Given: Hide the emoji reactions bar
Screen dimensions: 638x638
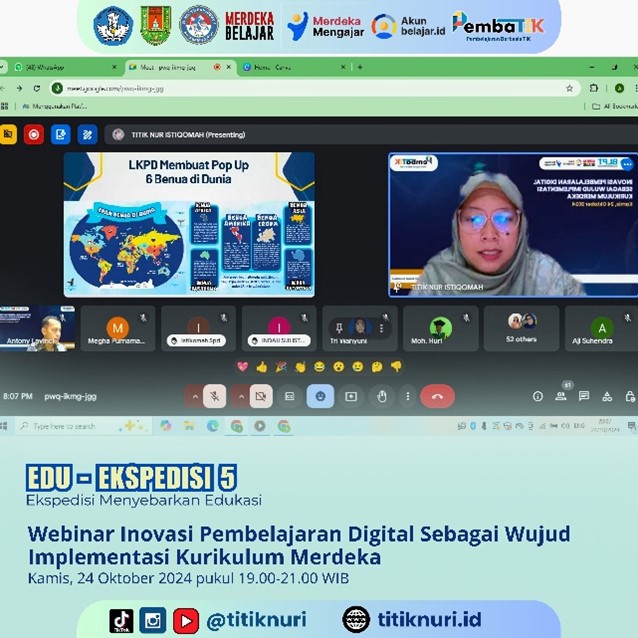Looking at the screenshot, I should (x=320, y=396).
